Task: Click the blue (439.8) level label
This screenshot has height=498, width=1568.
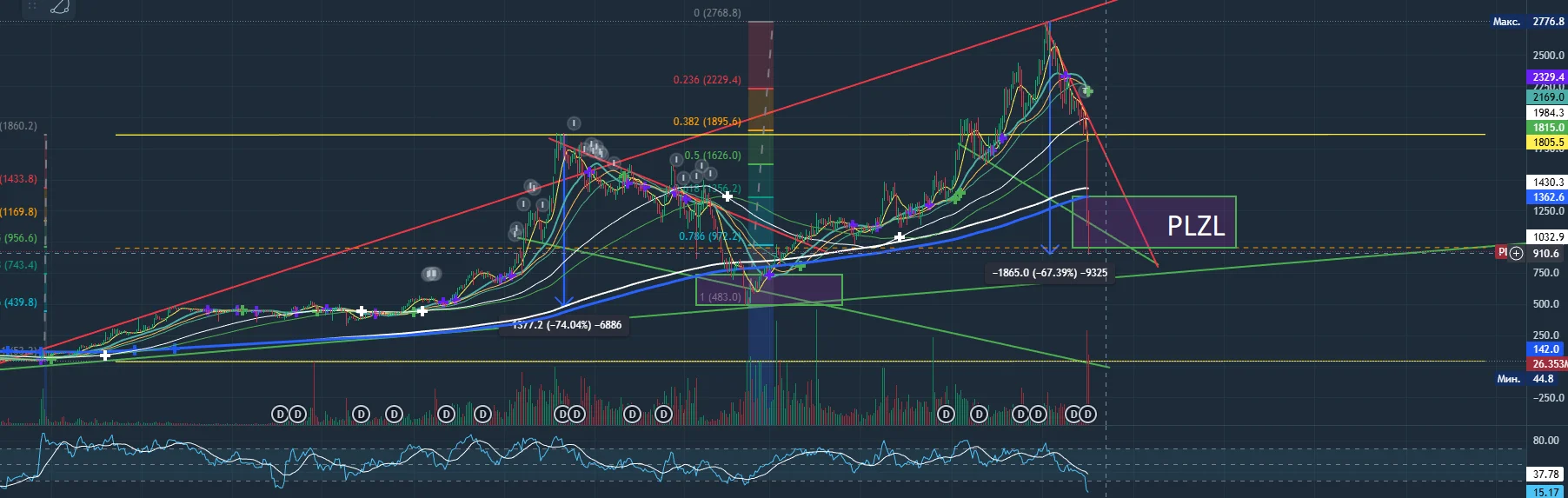Action: (x=20, y=302)
